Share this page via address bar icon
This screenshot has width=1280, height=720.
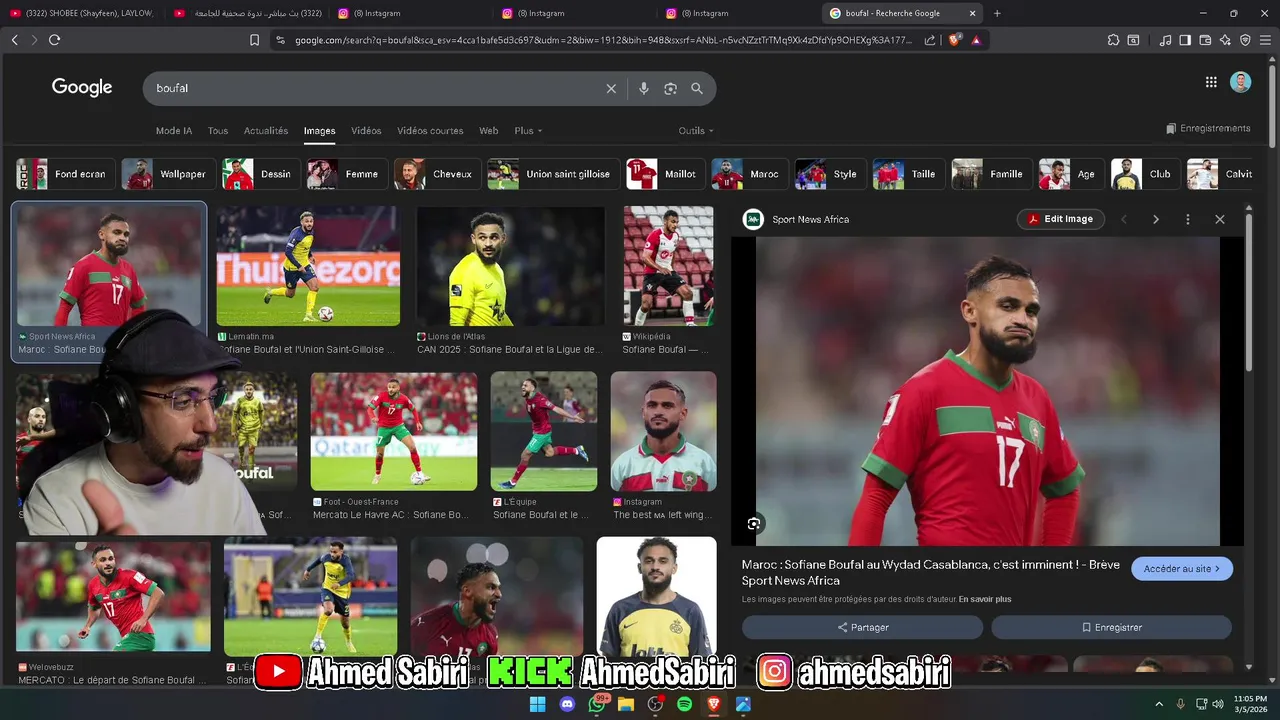pyautogui.click(x=930, y=40)
